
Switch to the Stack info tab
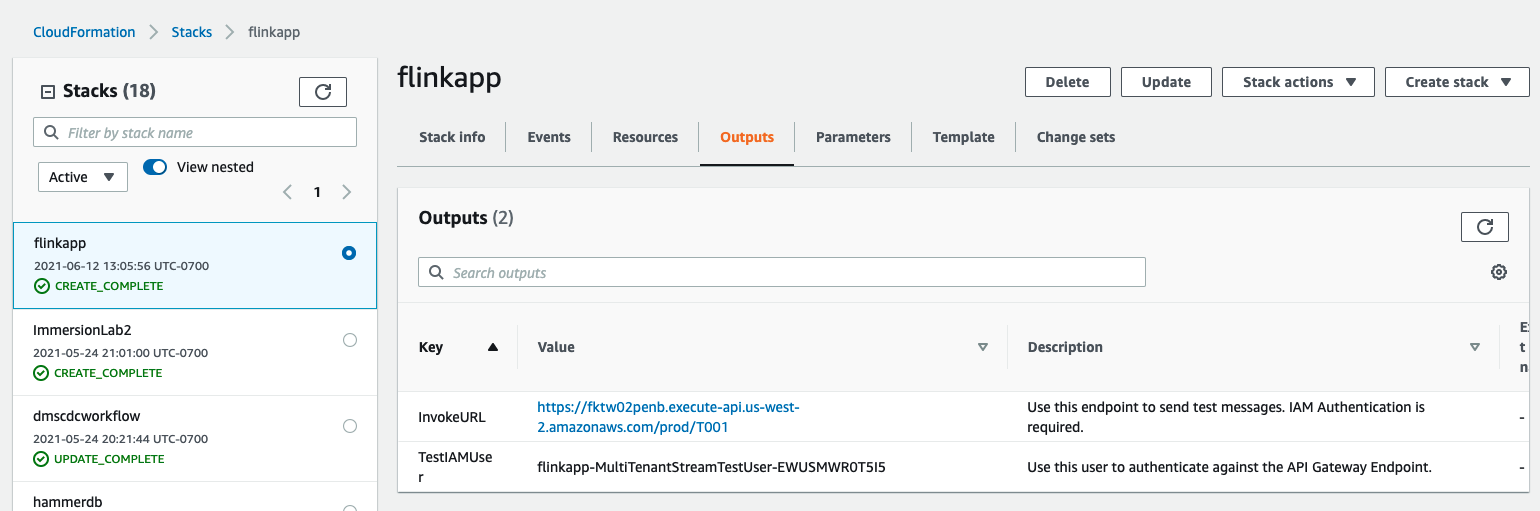click(x=452, y=137)
